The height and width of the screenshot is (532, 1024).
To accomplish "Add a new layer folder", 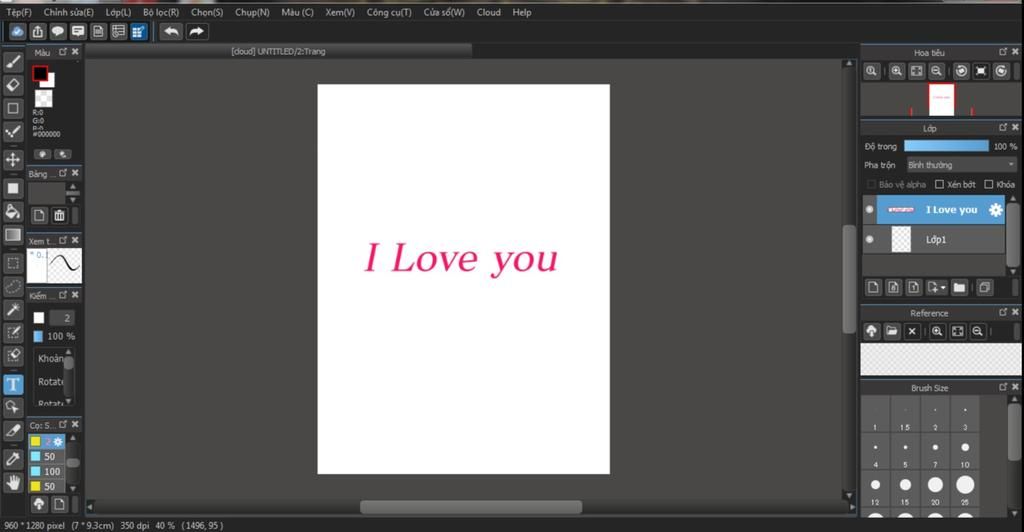I will click(x=959, y=287).
